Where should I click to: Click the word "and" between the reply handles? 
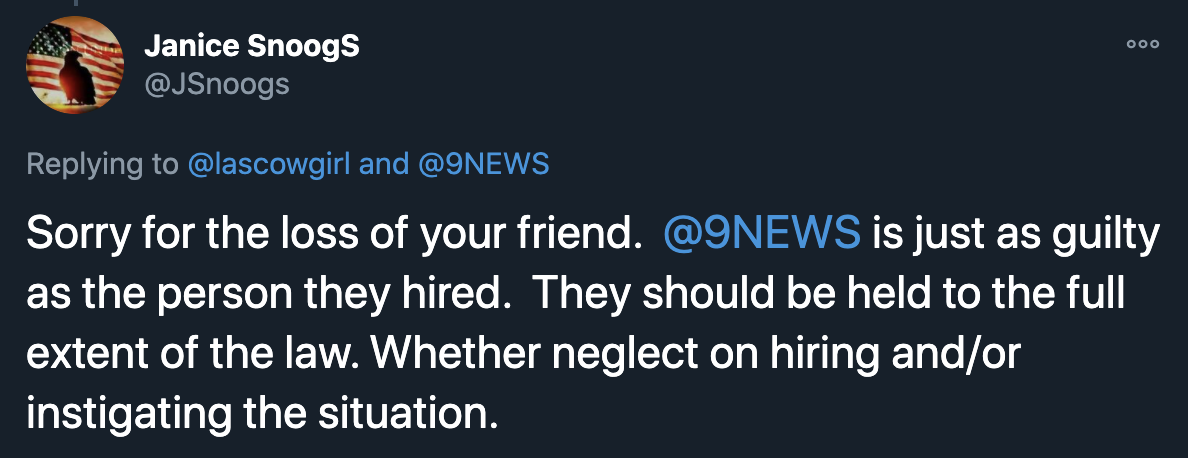[383, 165]
